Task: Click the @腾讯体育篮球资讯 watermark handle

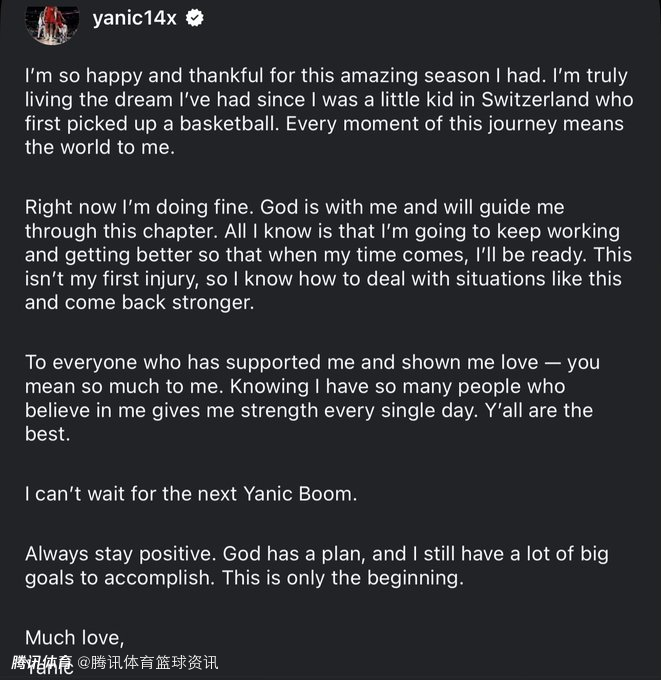Action: click(148, 662)
